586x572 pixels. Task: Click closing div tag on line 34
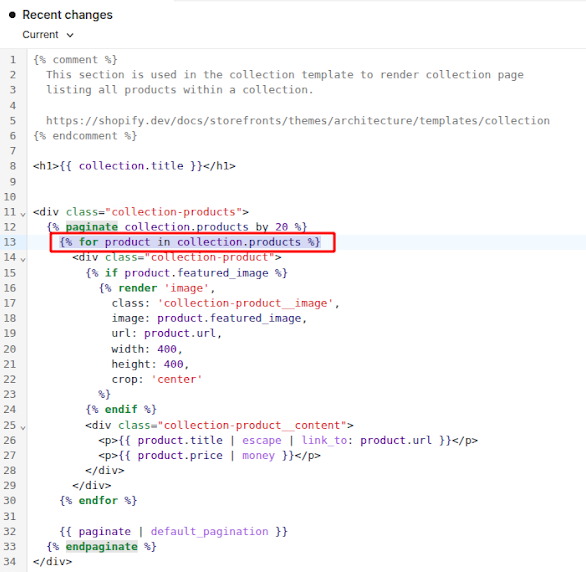(52, 562)
